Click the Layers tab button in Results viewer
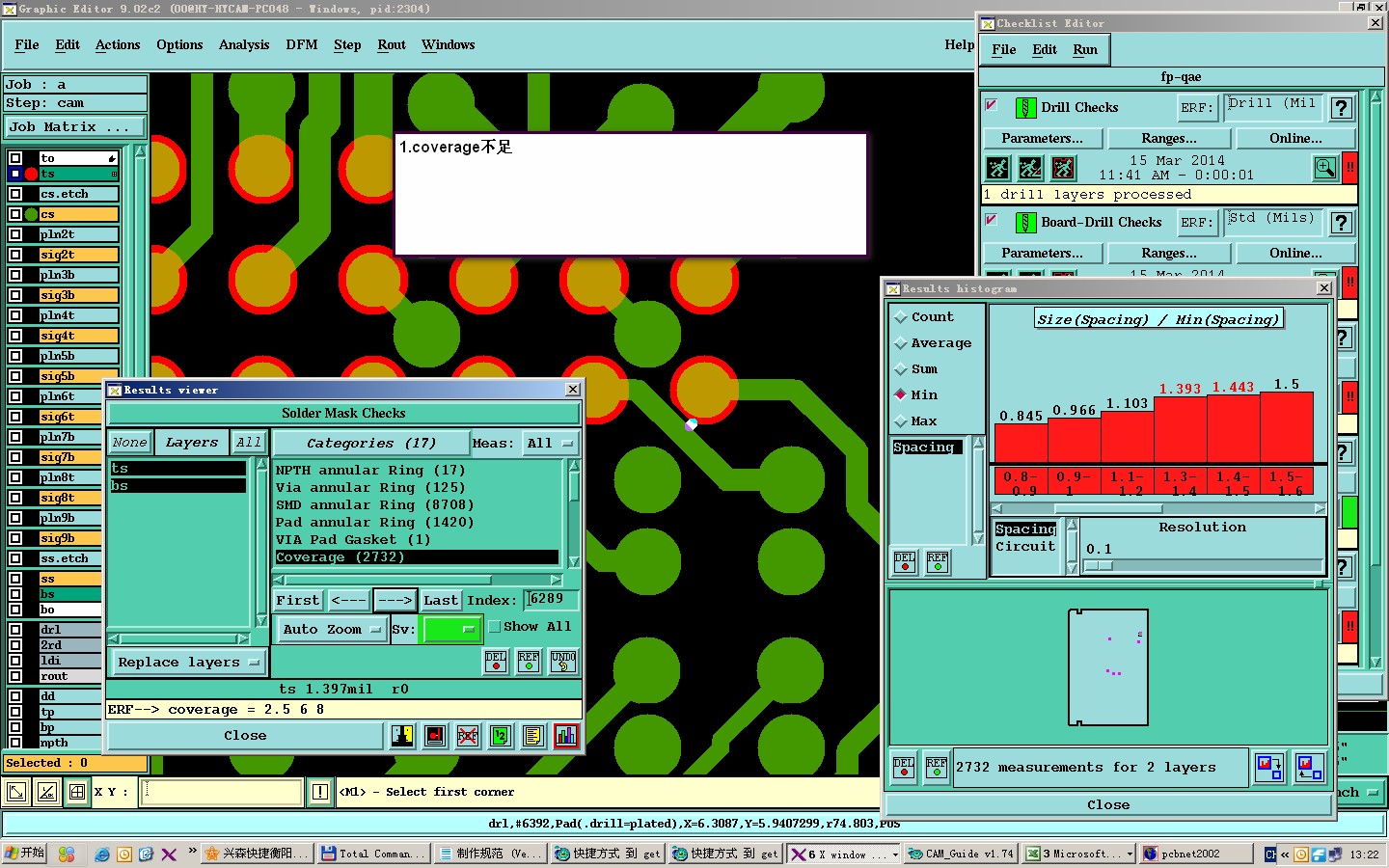This screenshot has width=1389, height=868. click(x=192, y=443)
